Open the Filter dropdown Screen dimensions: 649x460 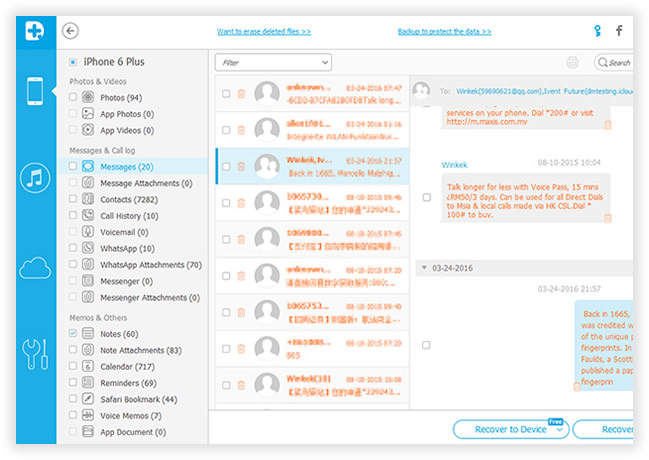(273, 63)
